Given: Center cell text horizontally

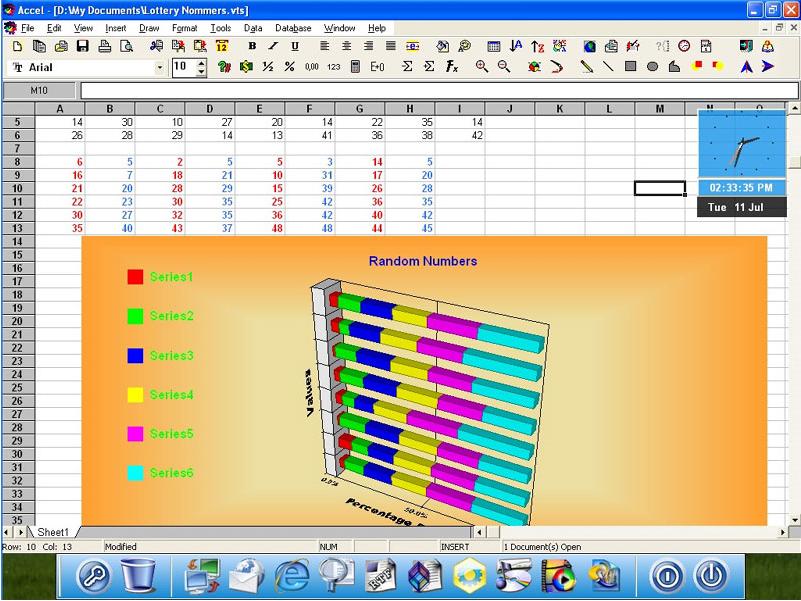Looking at the screenshot, I should [346, 47].
